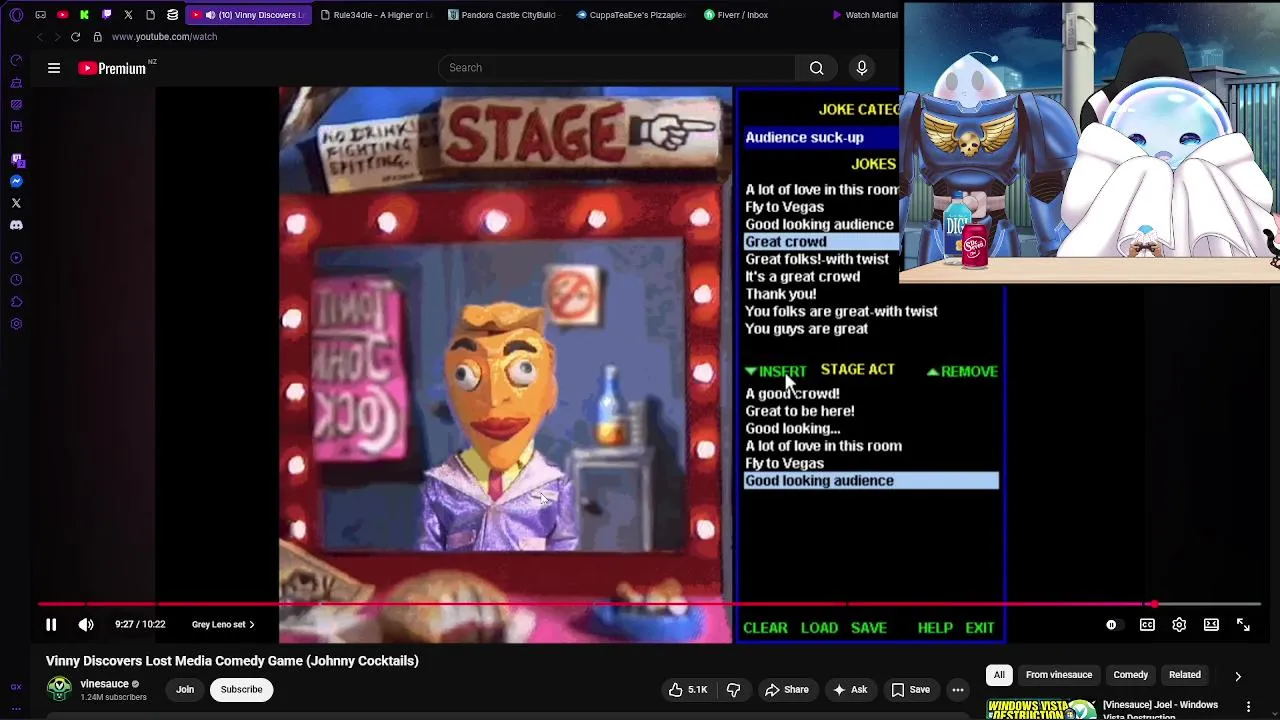Show more filter chips with right arrow
The width and height of the screenshot is (1280, 720).
click(x=1238, y=676)
